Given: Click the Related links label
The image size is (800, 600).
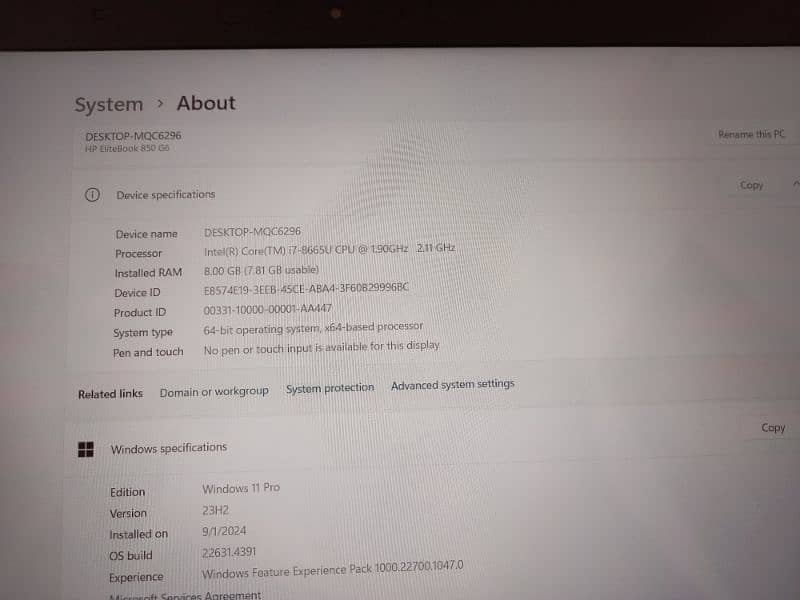Looking at the screenshot, I should [x=110, y=394].
